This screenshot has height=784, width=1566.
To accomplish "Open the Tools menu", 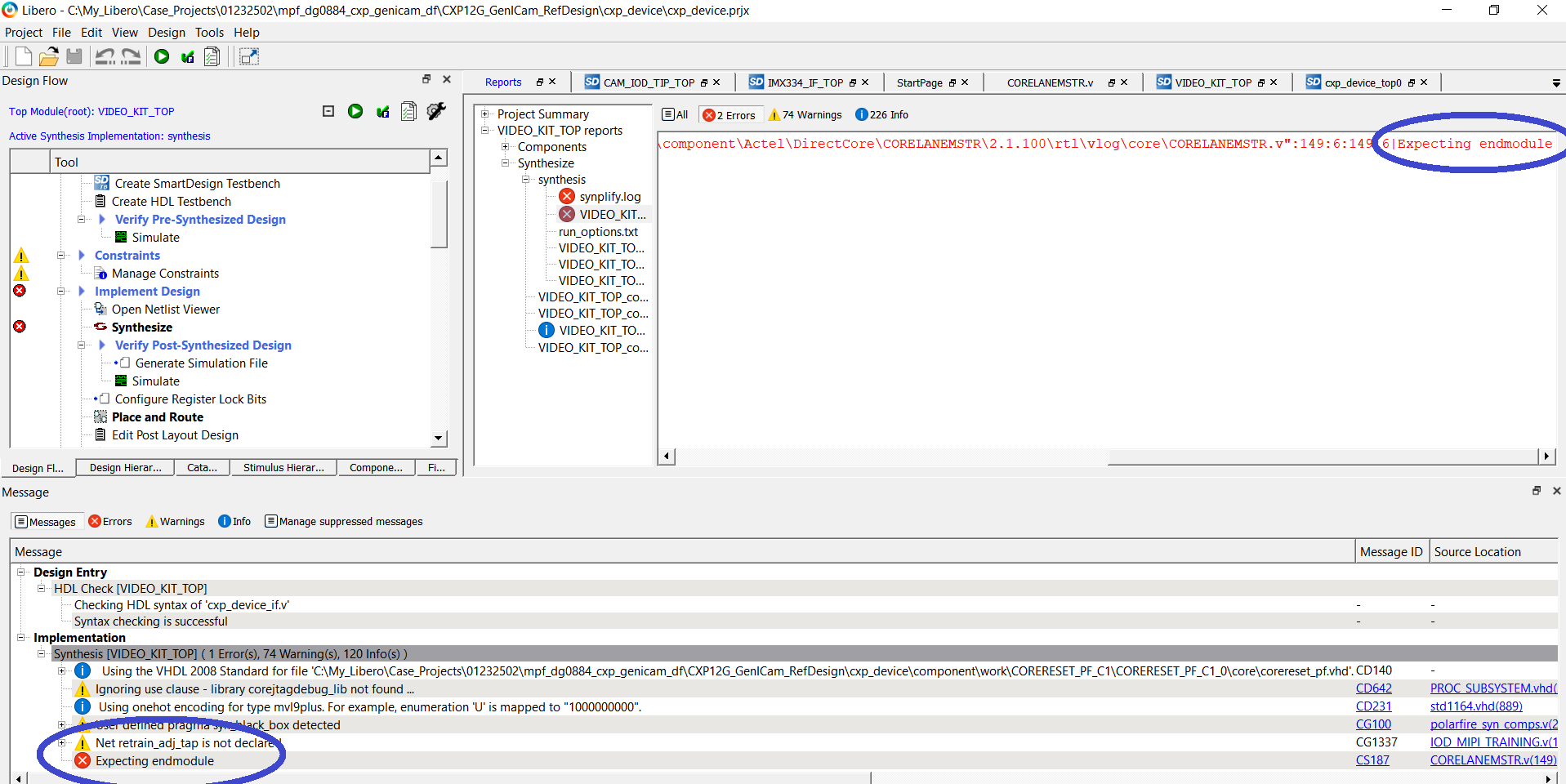I will click(209, 33).
